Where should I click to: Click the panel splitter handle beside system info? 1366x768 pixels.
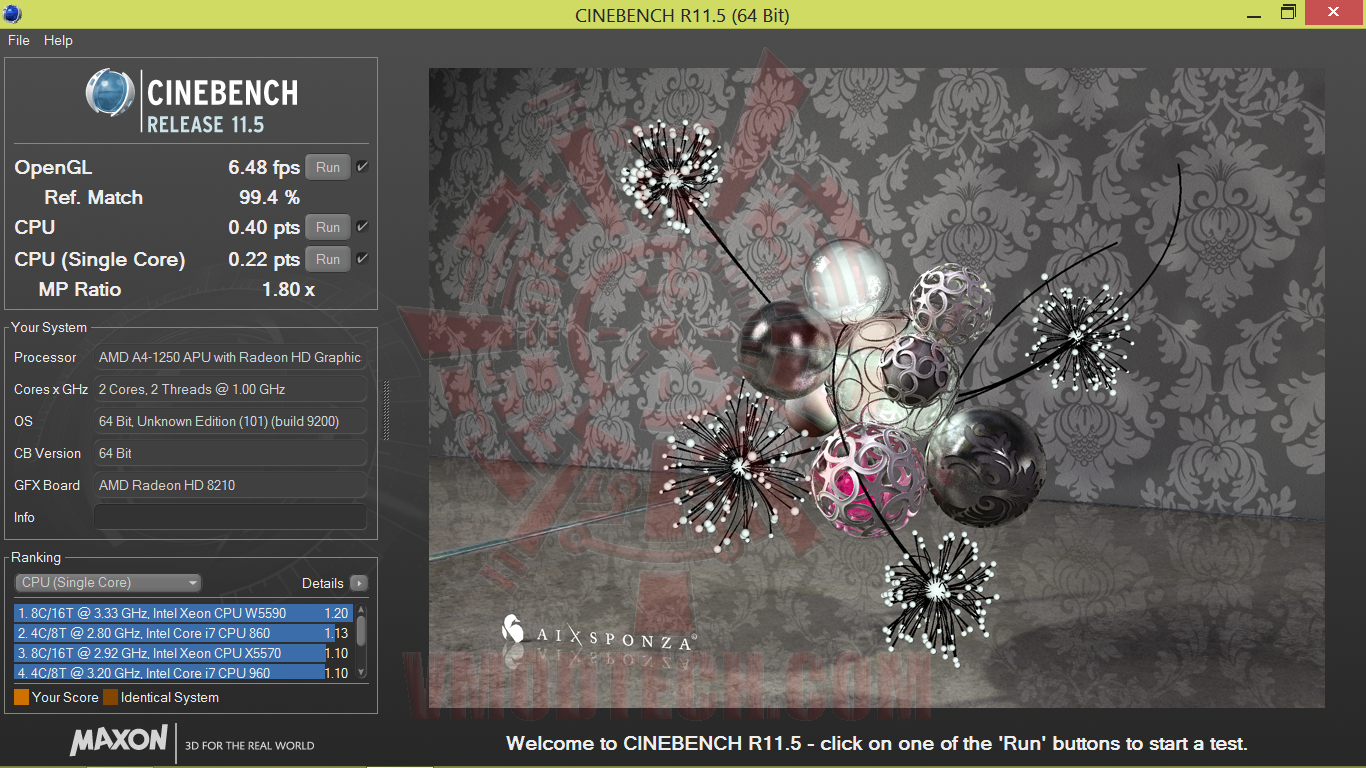[x=387, y=410]
